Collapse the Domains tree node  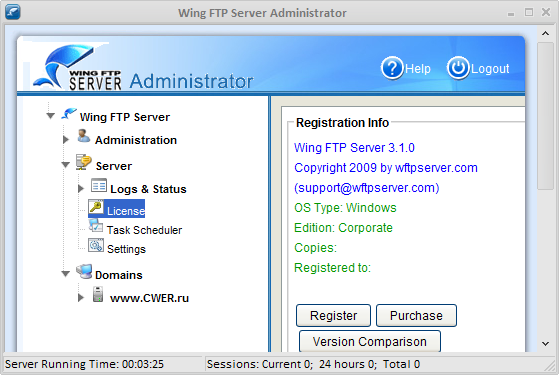(x=66, y=274)
